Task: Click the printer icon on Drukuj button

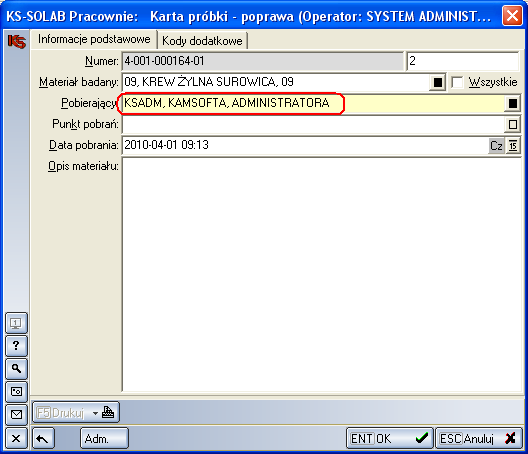Action: [108, 412]
